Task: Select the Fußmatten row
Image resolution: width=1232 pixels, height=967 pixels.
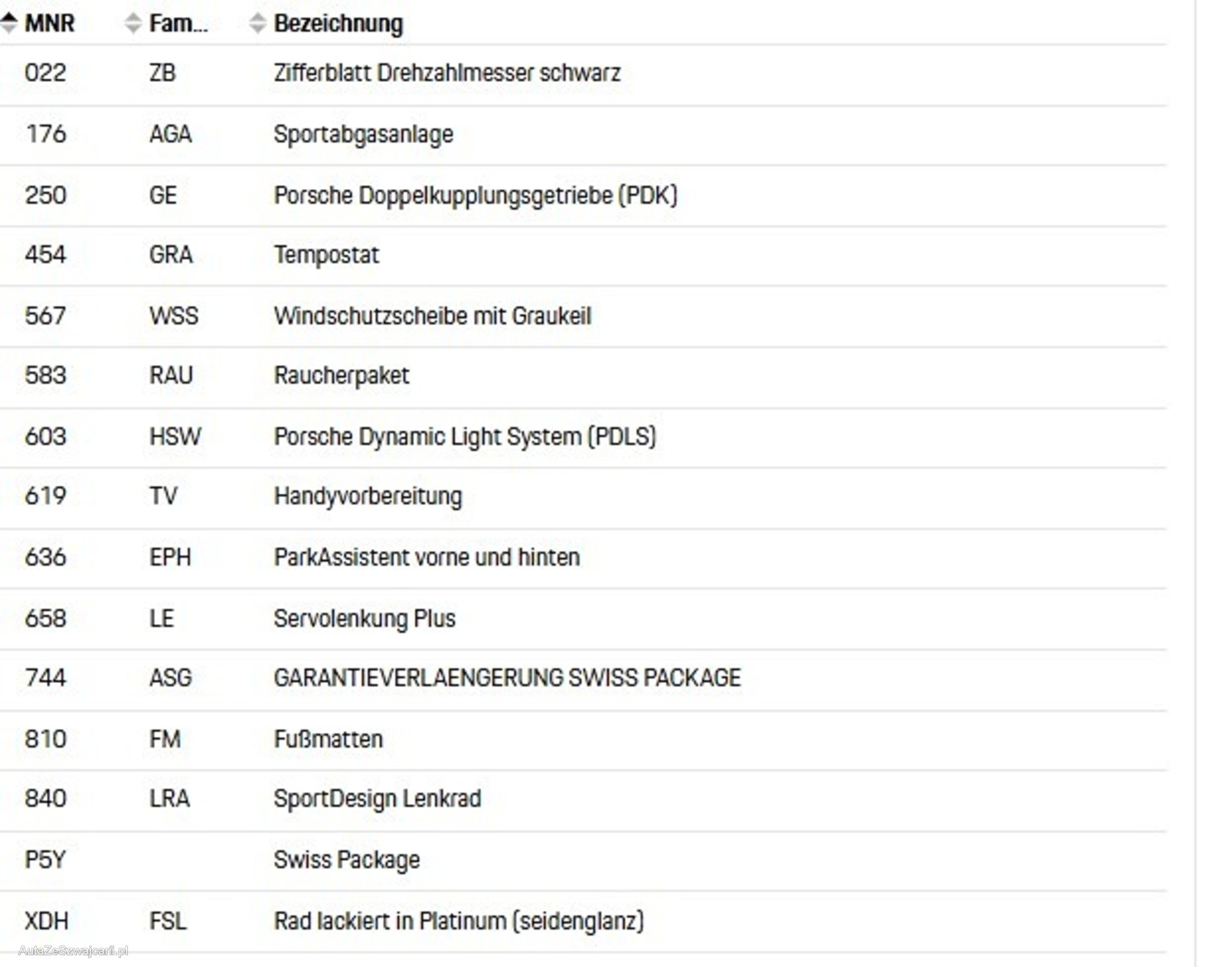Action: click(584, 740)
